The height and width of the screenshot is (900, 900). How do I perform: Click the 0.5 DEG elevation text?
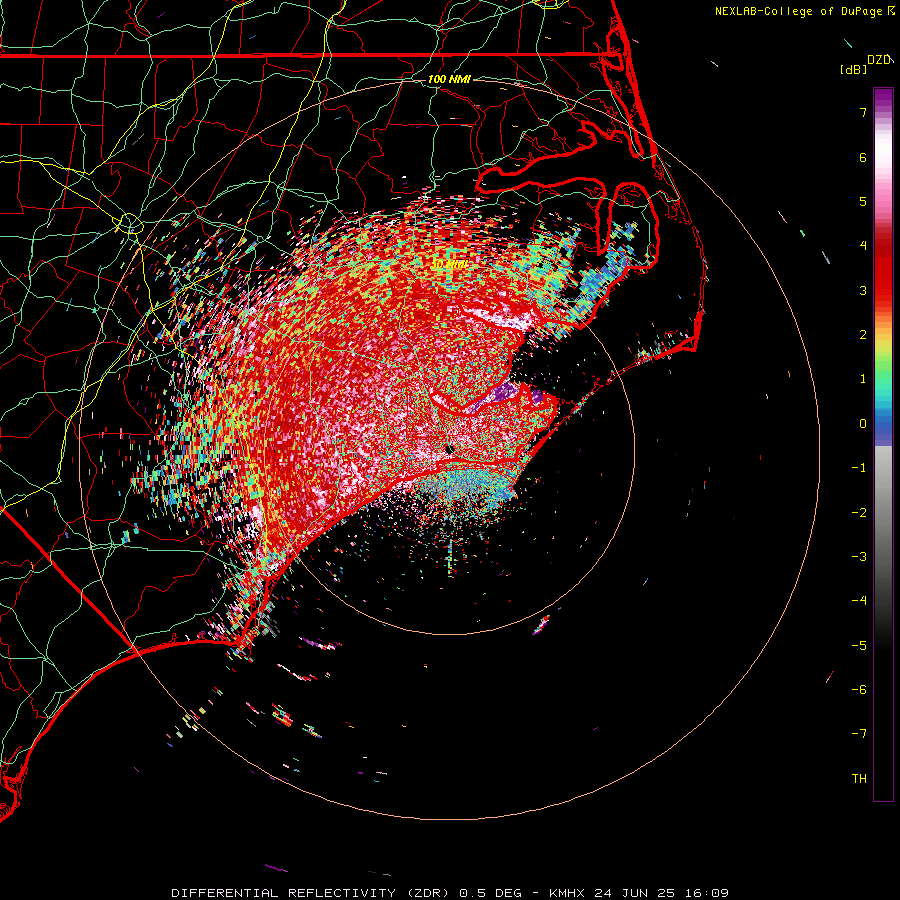click(x=490, y=893)
